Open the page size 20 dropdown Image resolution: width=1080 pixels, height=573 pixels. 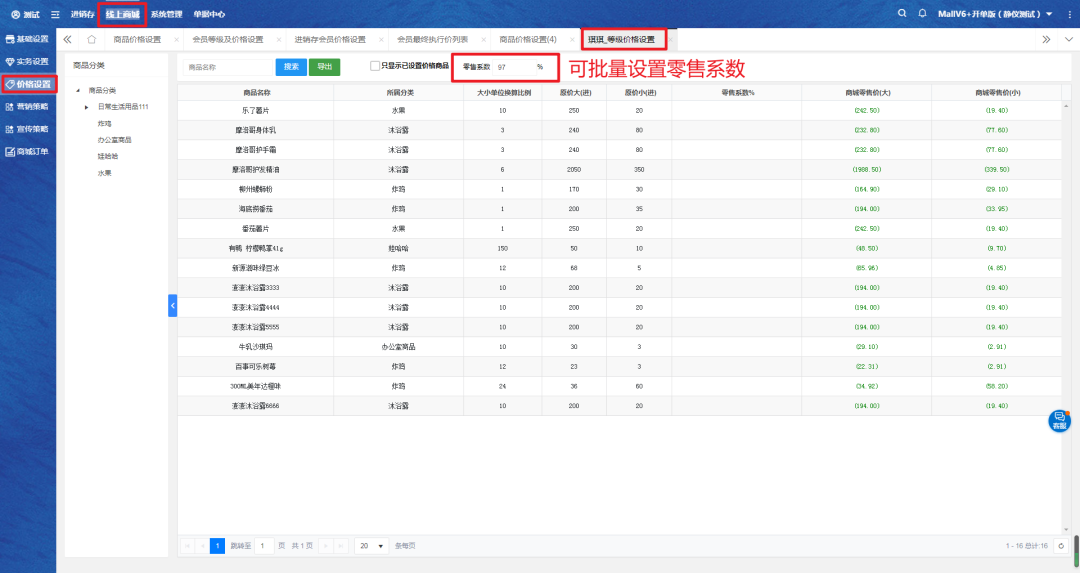coord(372,546)
